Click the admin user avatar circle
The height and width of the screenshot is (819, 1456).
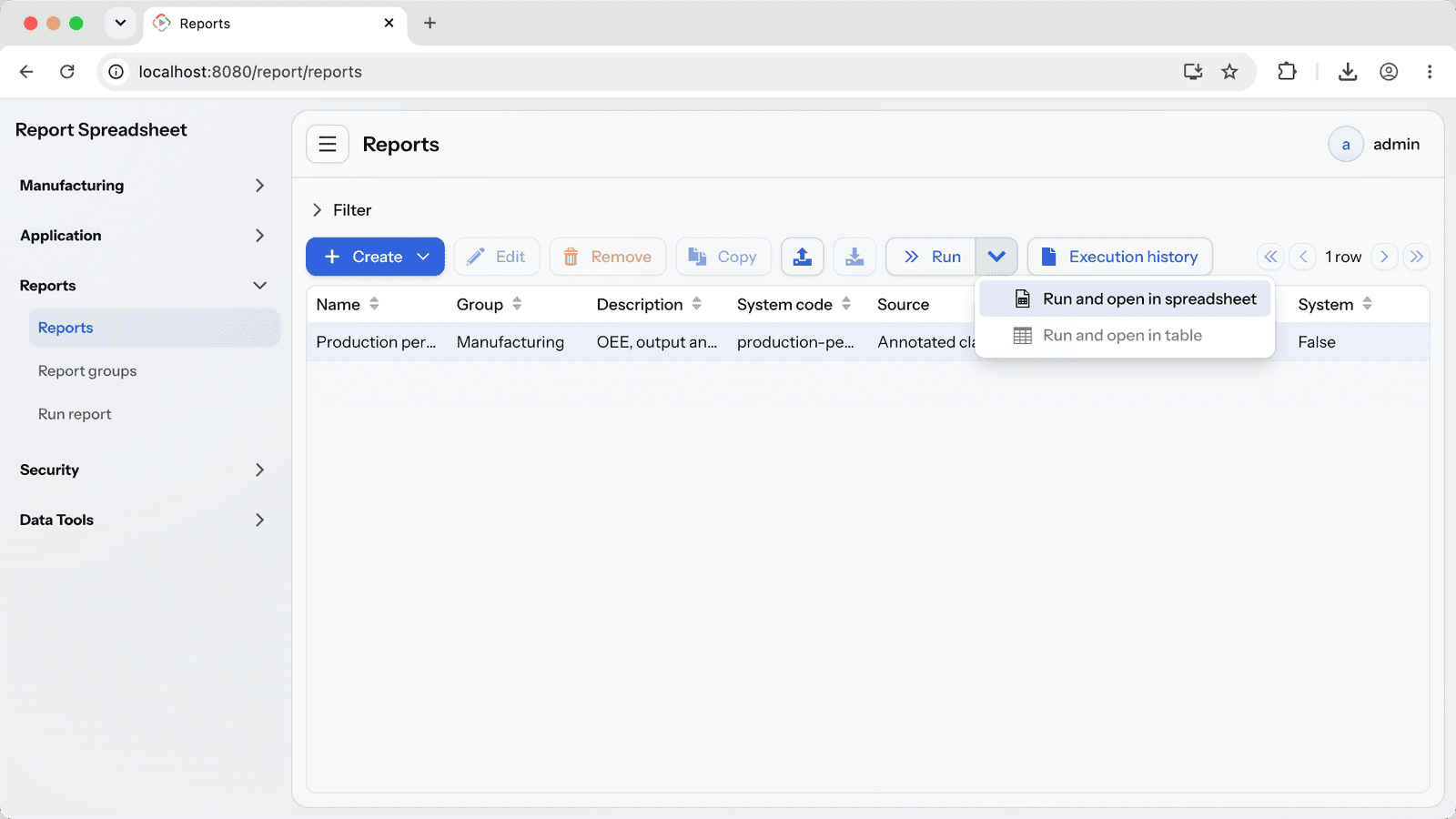pos(1346,144)
